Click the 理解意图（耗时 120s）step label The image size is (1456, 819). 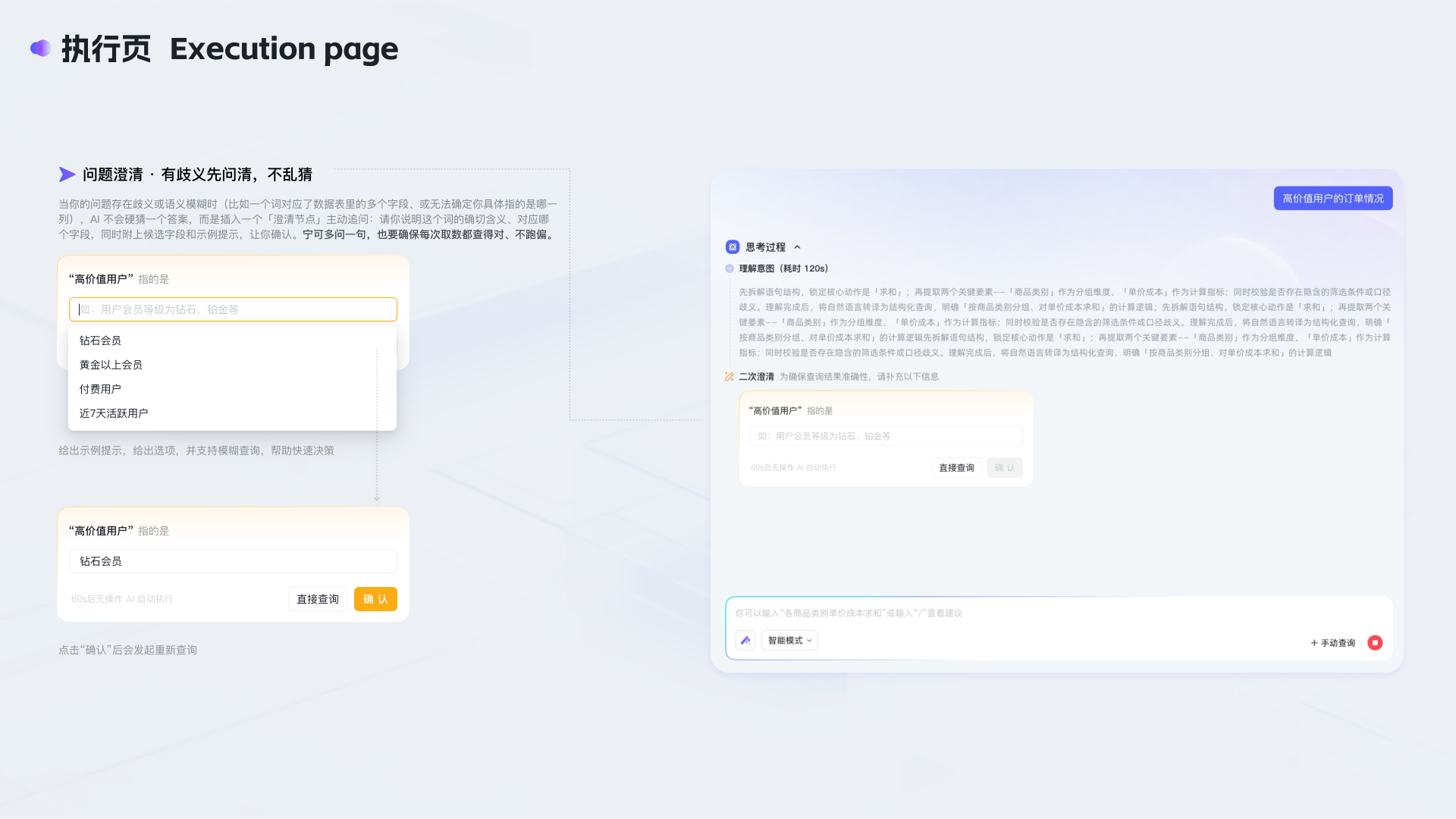point(783,268)
